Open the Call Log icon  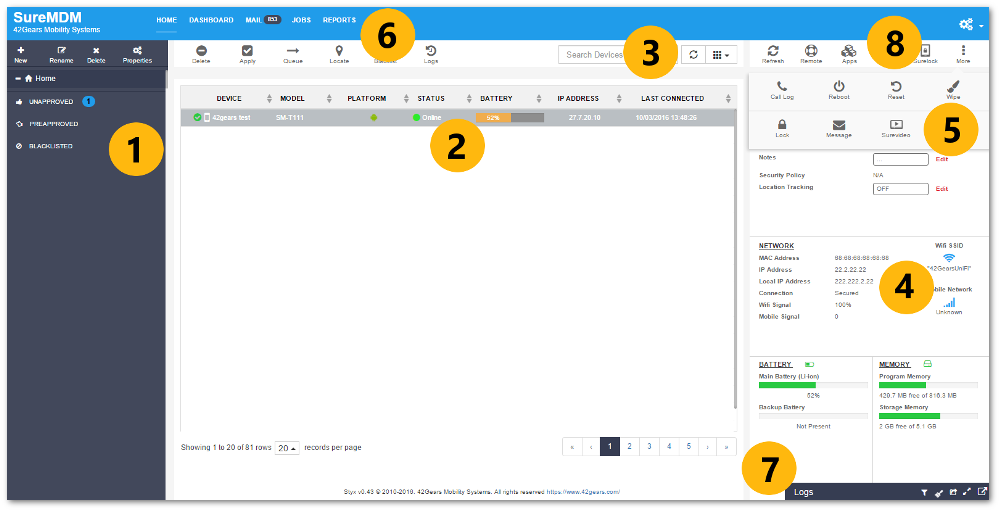(x=782, y=86)
